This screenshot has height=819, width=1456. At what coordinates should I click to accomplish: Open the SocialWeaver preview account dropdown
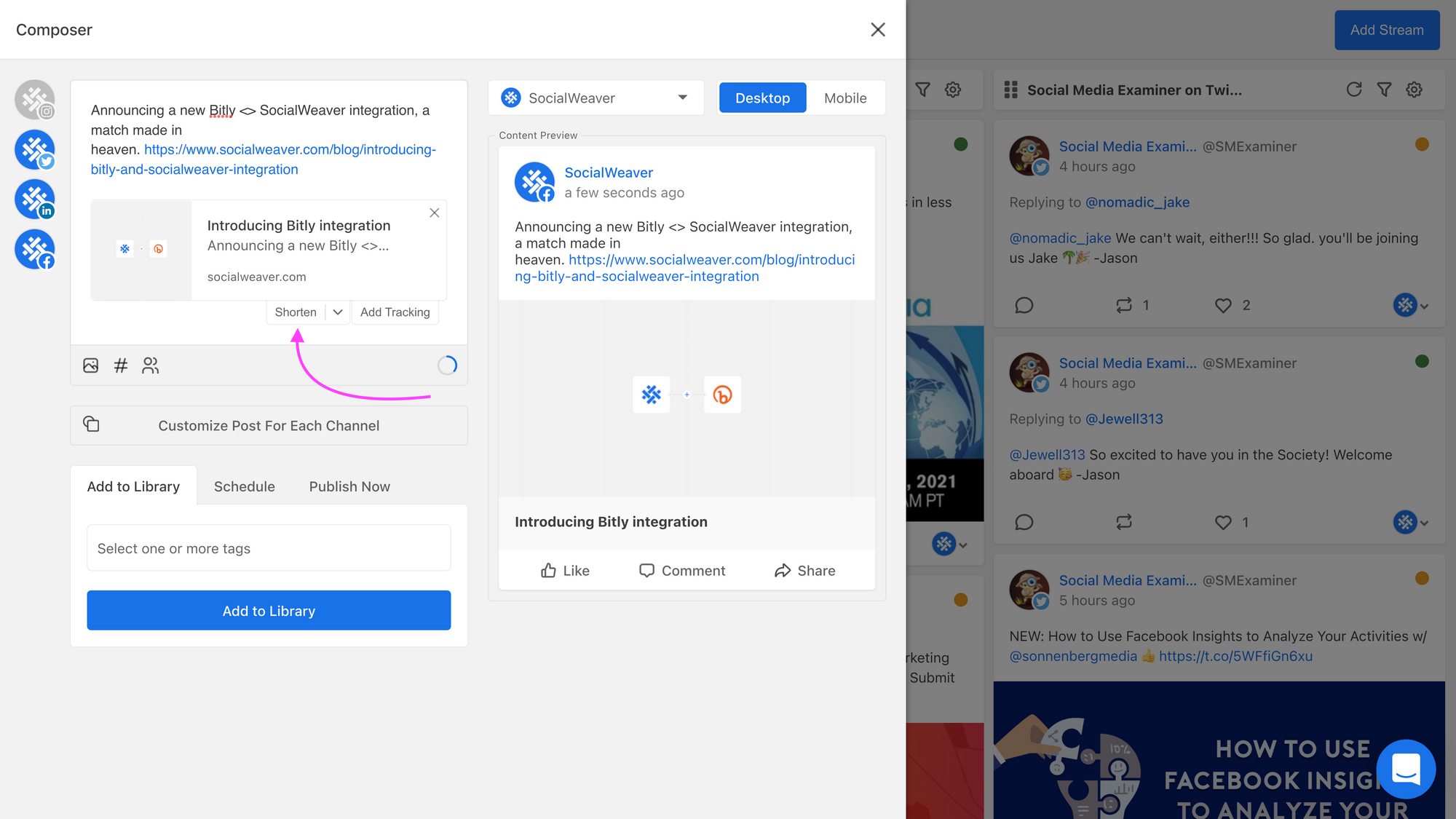pos(596,98)
